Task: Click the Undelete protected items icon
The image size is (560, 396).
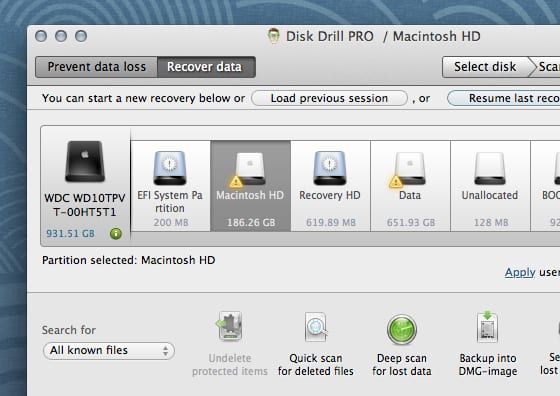Action: coord(230,326)
